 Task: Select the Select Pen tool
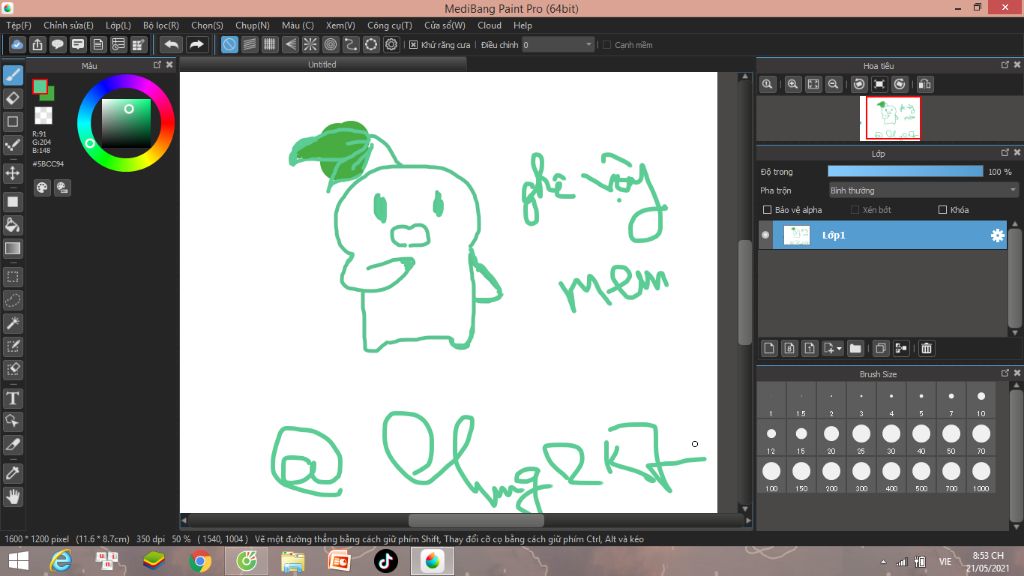point(13,346)
